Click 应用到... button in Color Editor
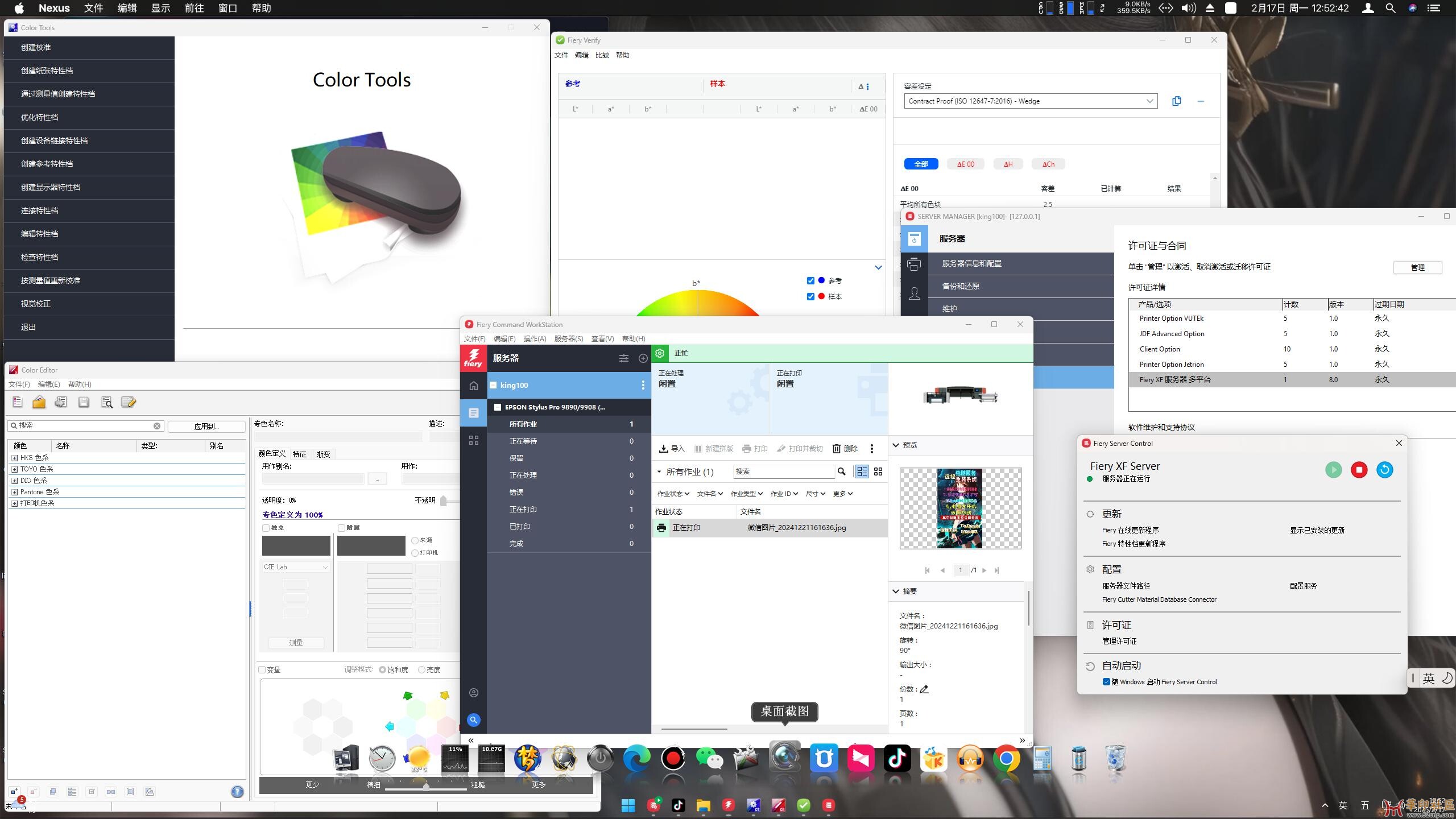1456x819 pixels. (206, 426)
